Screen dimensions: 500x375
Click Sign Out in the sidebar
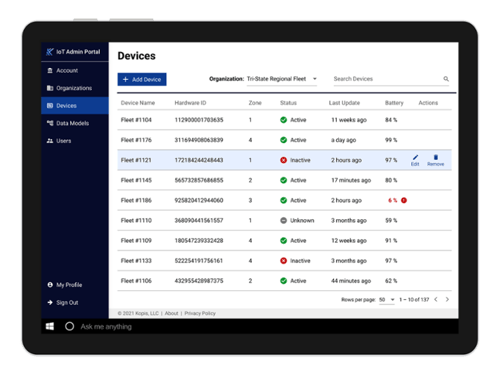coord(75,302)
